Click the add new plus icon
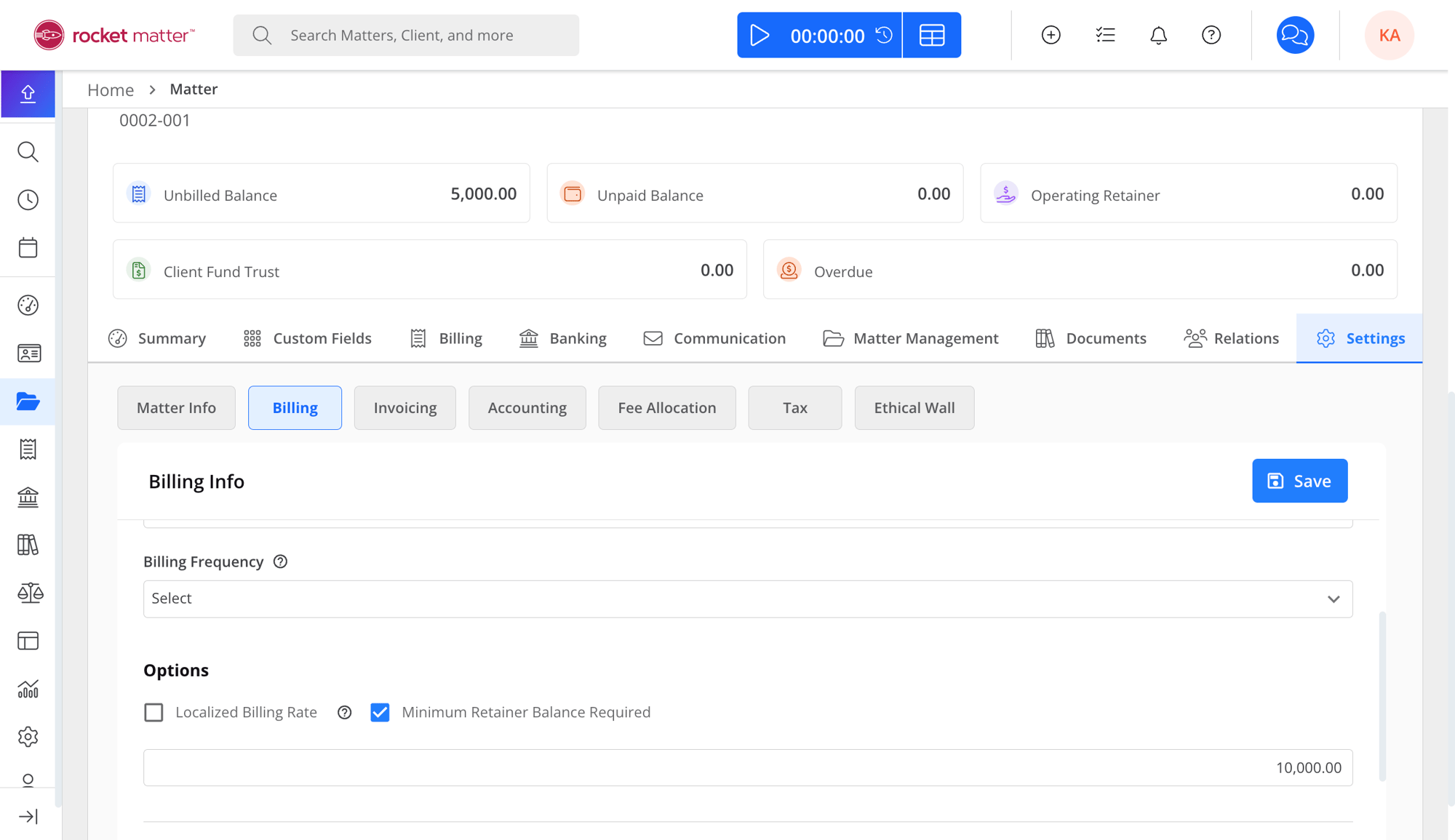The image size is (1455, 840). click(x=1051, y=35)
